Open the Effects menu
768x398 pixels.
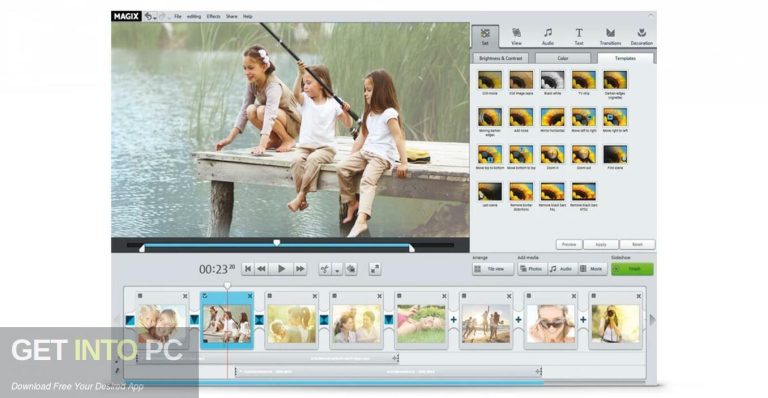(214, 17)
